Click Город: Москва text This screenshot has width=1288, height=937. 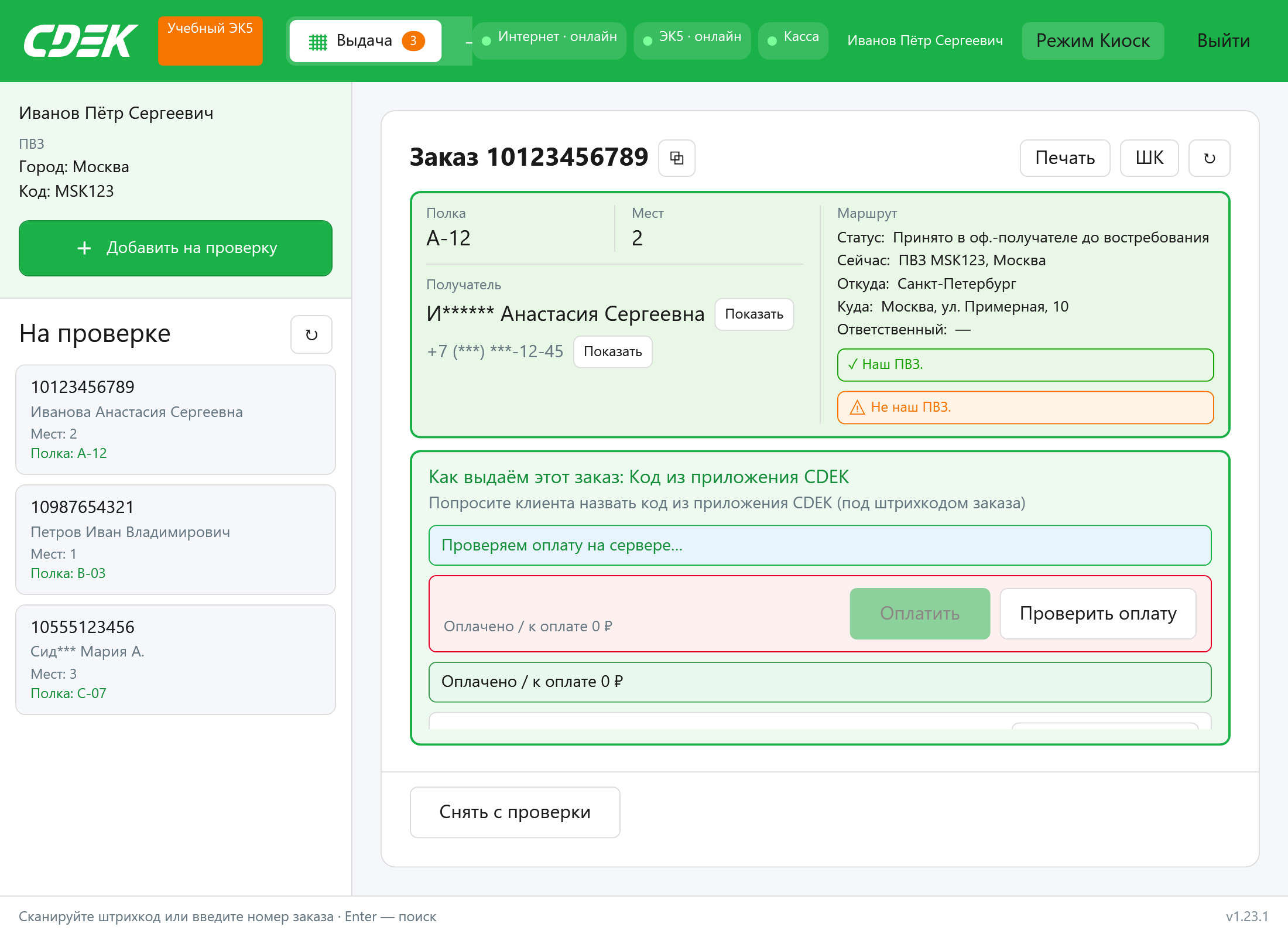click(x=74, y=167)
